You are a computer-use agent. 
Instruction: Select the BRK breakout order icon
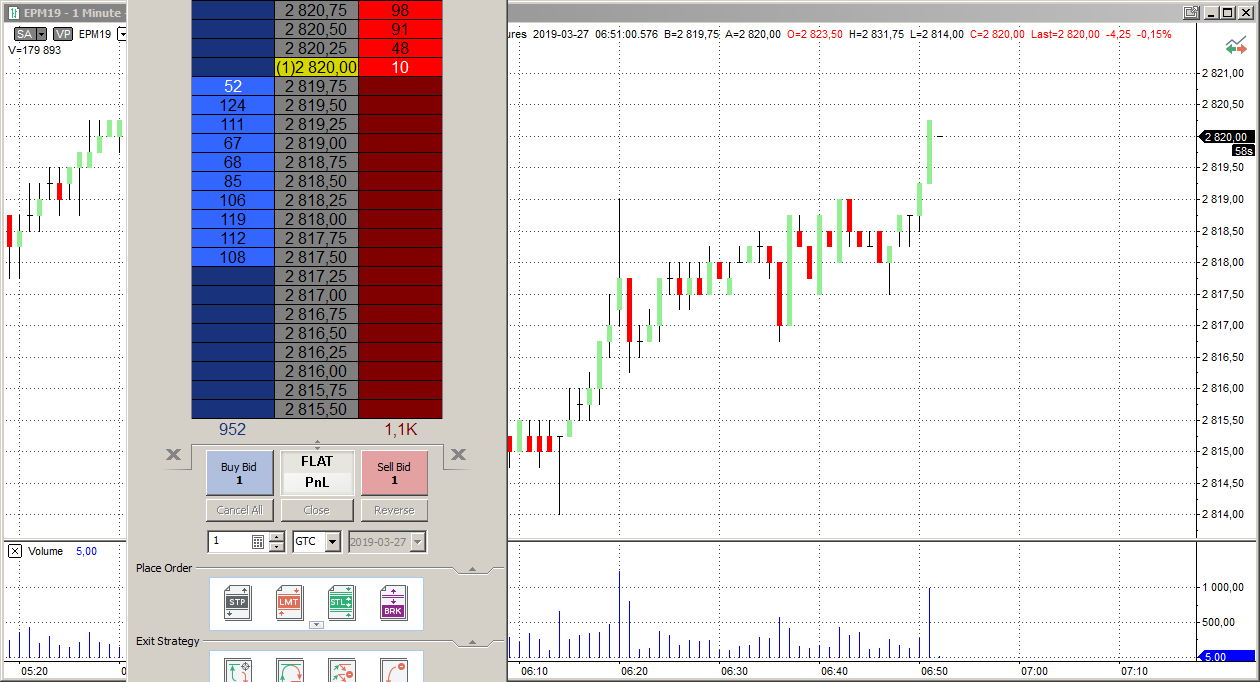pos(393,603)
